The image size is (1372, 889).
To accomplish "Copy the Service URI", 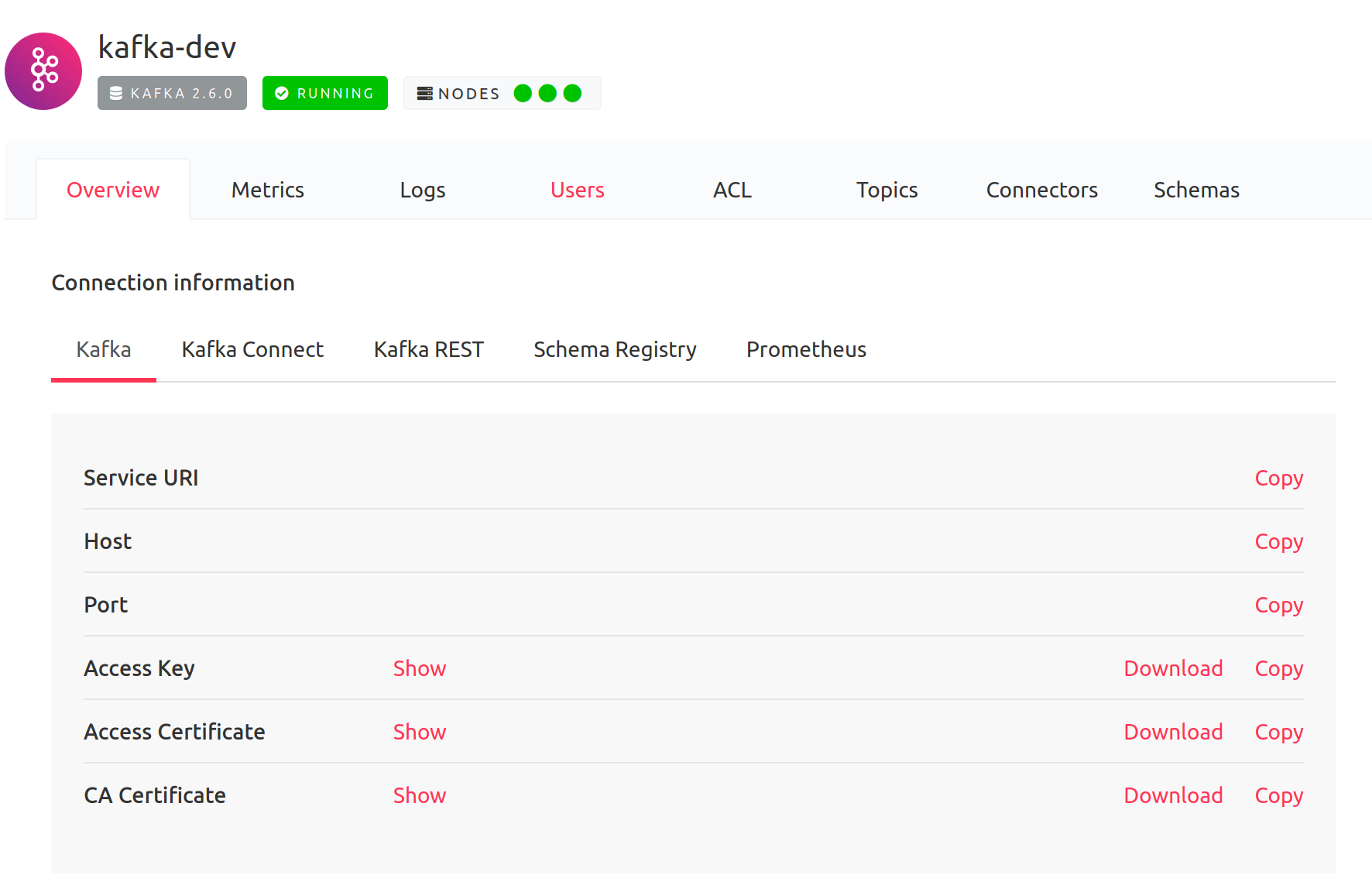I will pos(1279,479).
